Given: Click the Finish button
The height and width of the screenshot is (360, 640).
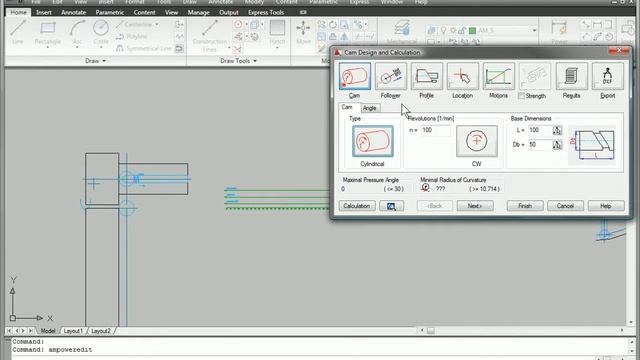Looking at the screenshot, I should 525,206.
